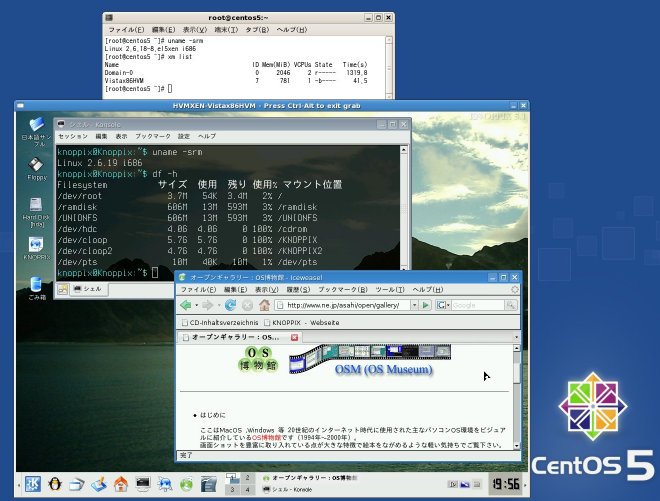The height and width of the screenshot is (501, 660).
Task: Reload the page in Iceweasel
Action: point(230,305)
